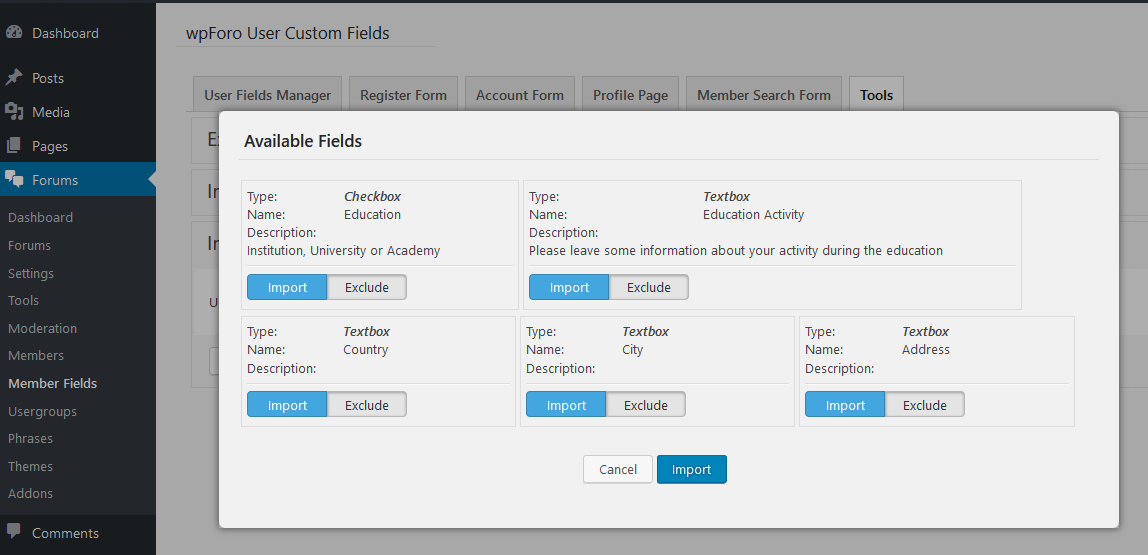Exclude the Country field from import
1148x555 pixels.
point(367,405)
